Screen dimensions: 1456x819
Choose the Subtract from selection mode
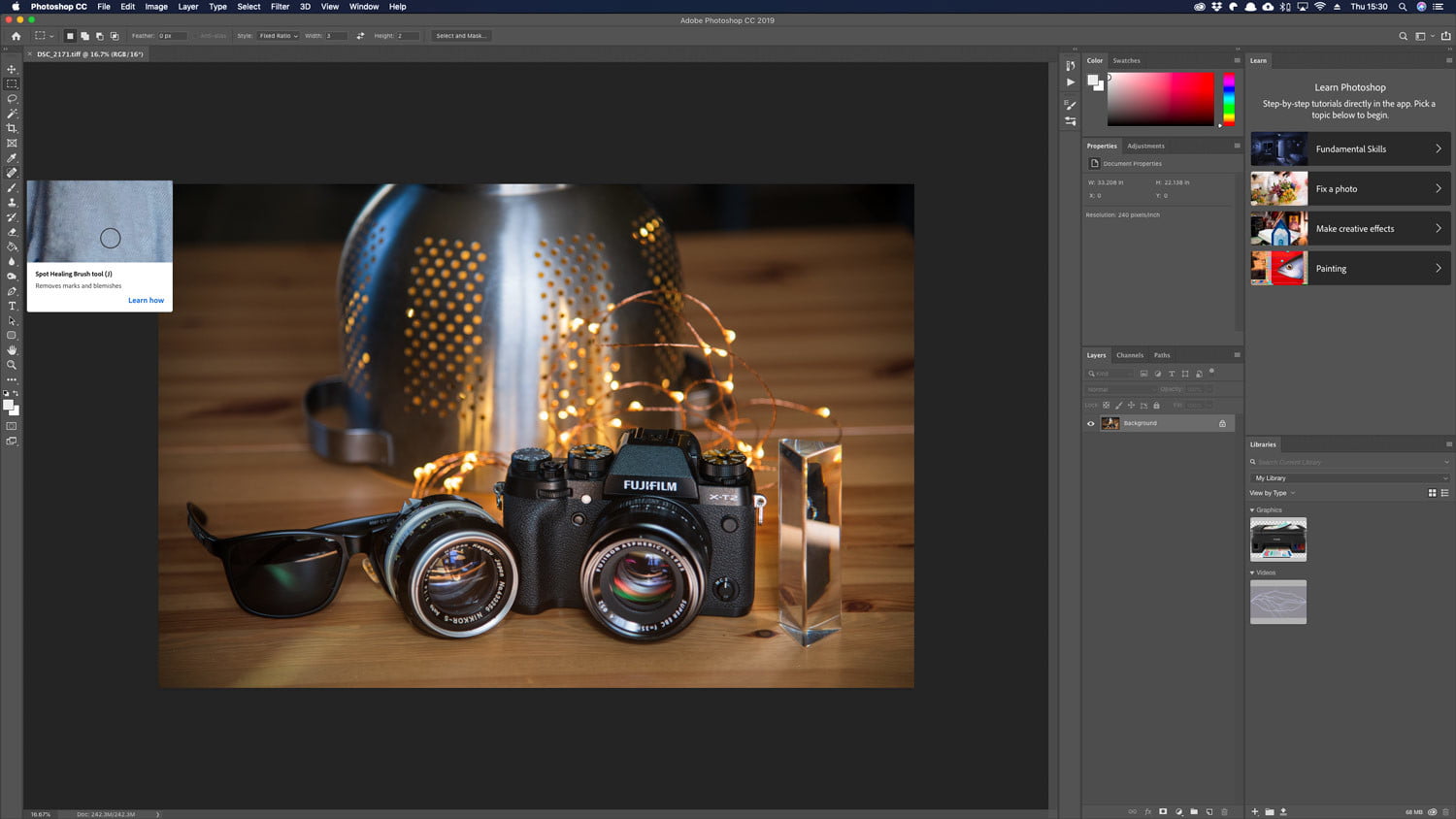[x=99, y=36]
